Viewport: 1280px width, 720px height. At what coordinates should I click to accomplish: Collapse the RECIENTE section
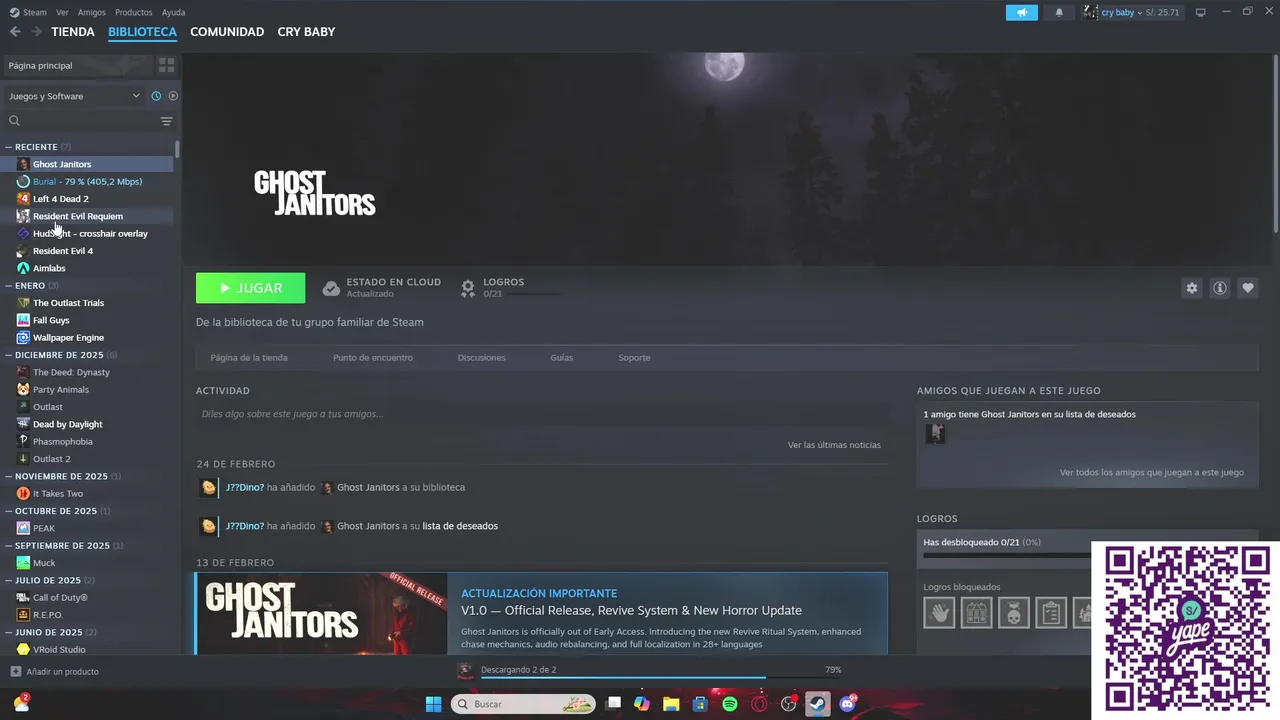tap(9, 147)
